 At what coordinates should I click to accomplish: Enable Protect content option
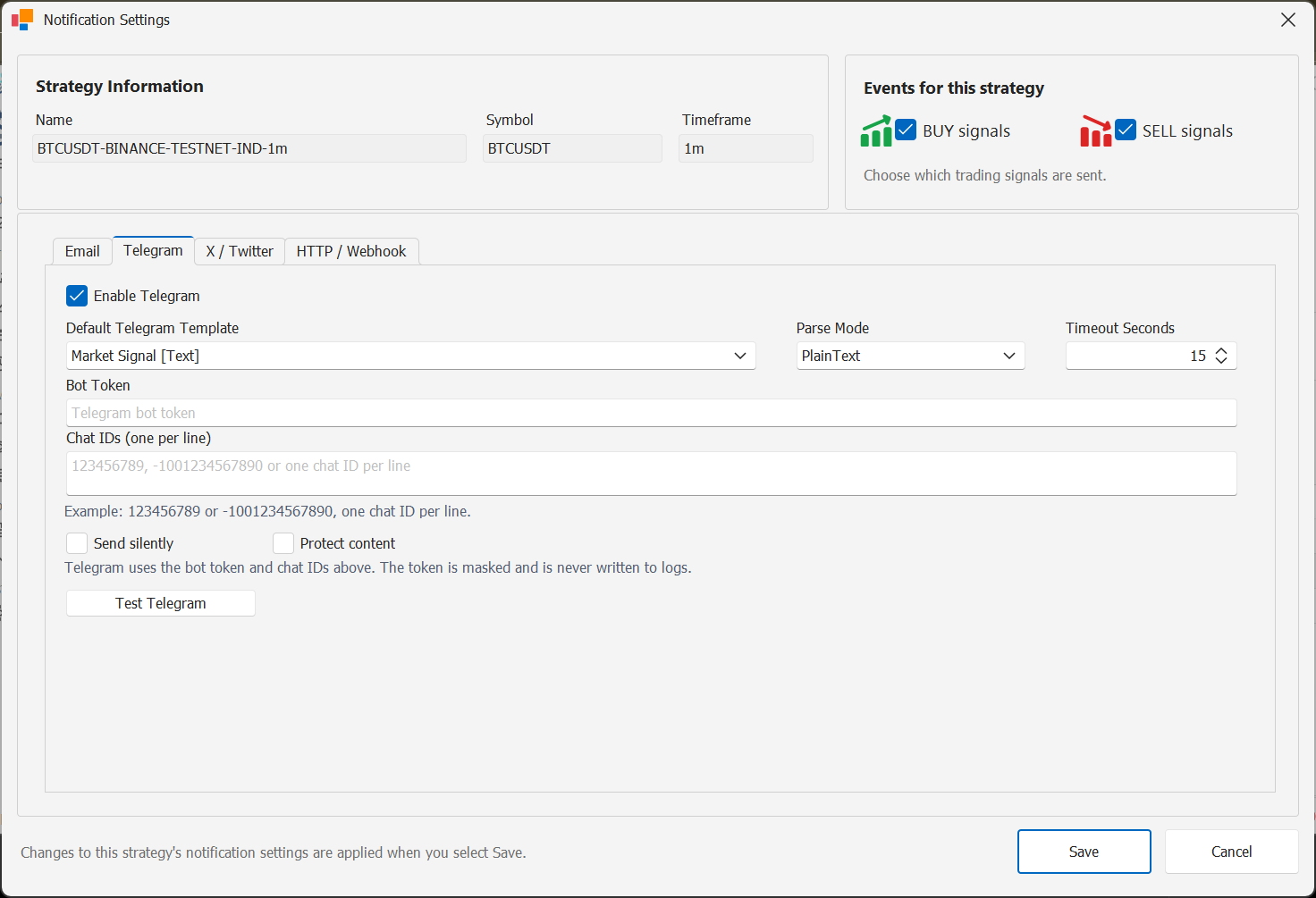(x=283, y=543)
